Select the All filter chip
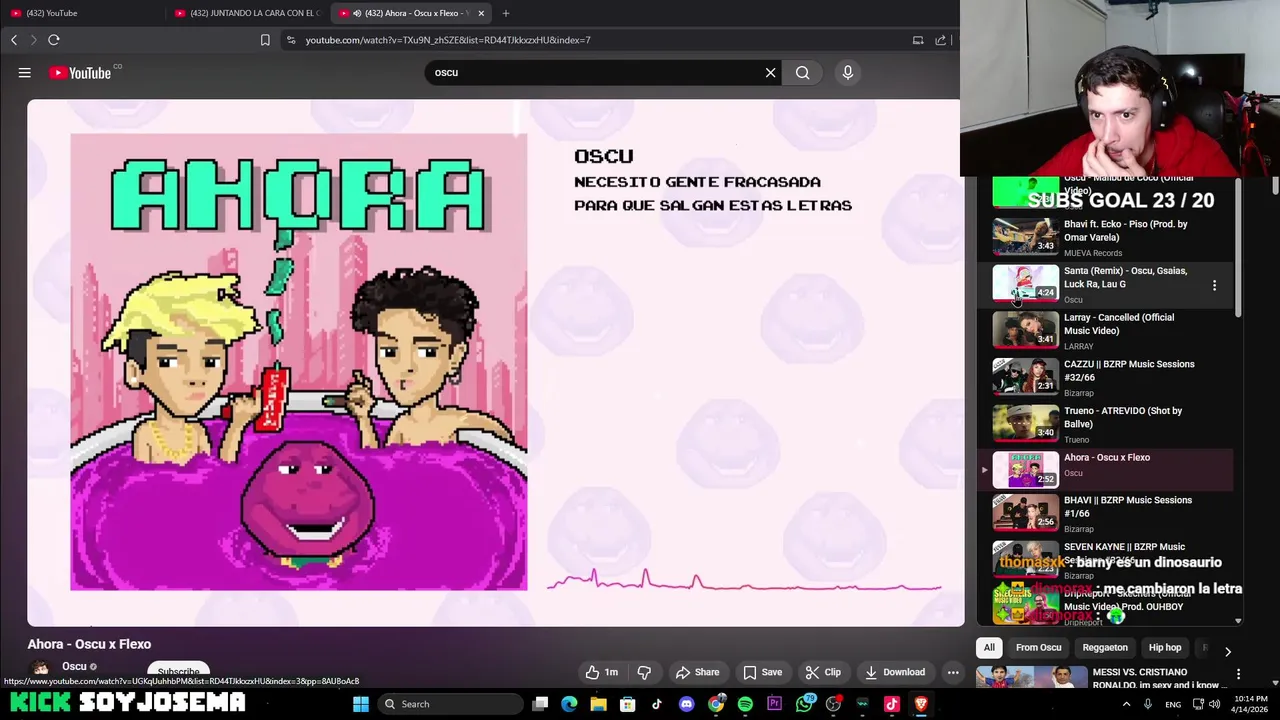 click(989, 647)
